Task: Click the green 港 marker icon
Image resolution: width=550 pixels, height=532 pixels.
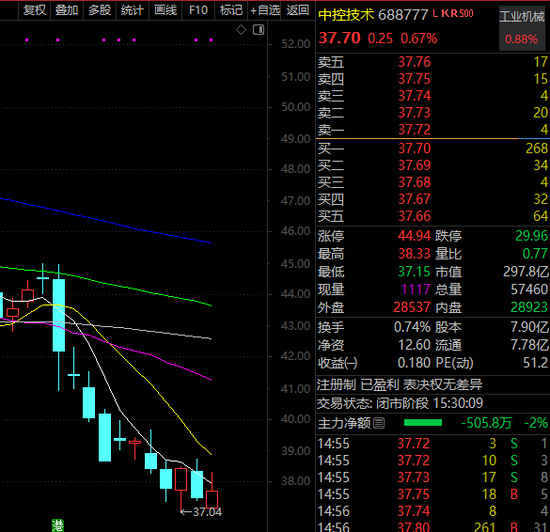Action: pos(58,525)
